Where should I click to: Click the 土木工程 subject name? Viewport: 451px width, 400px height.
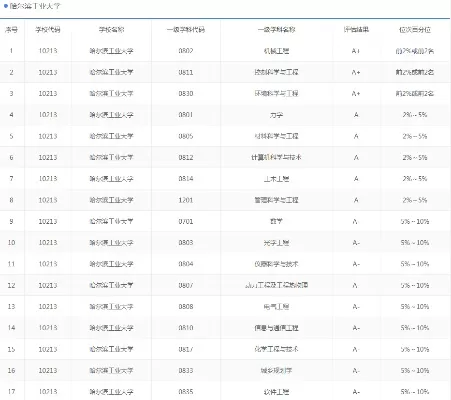(x=276, y=179)
